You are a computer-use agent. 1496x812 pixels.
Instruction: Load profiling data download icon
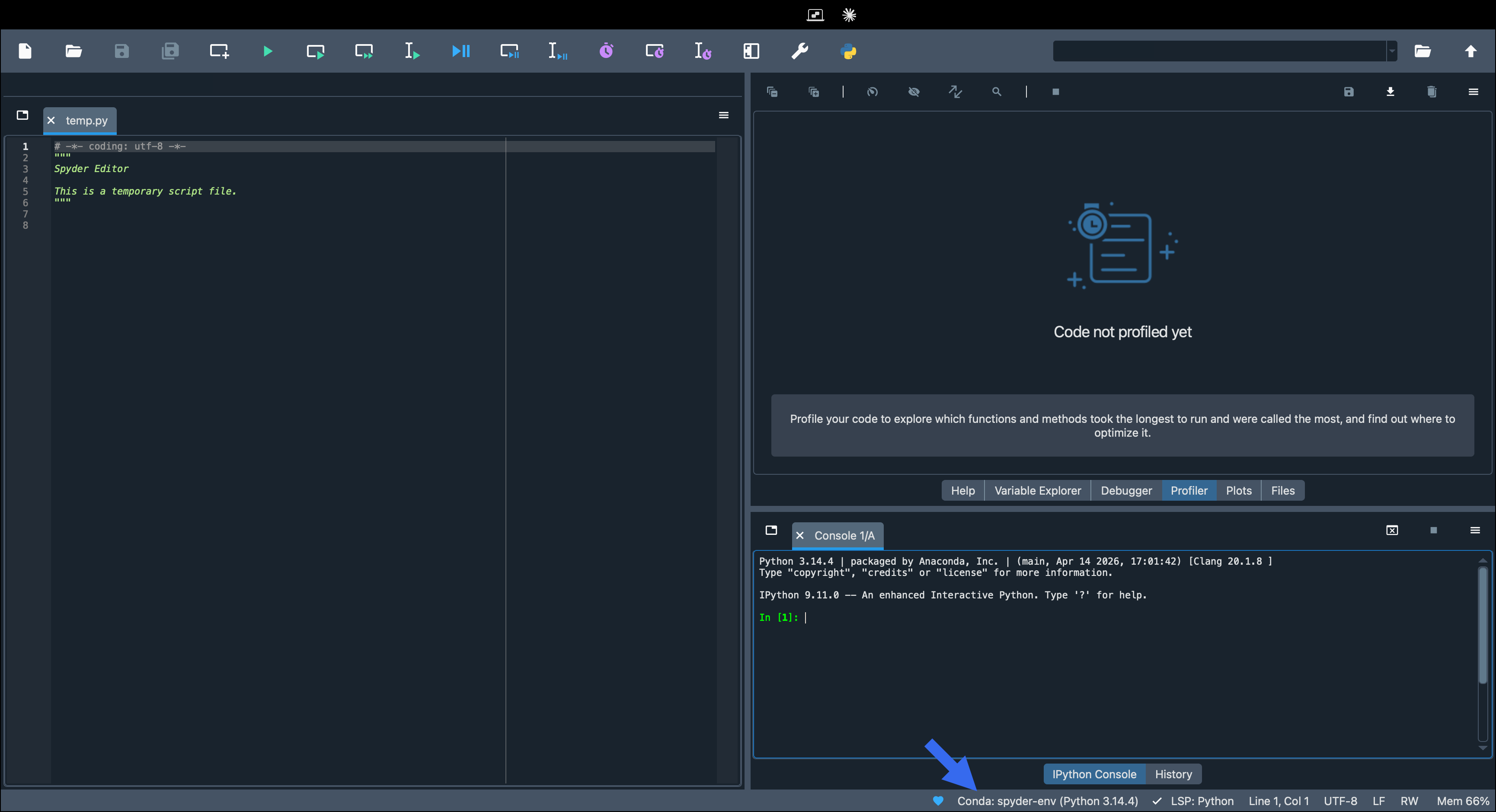[x=1391, y=92]
